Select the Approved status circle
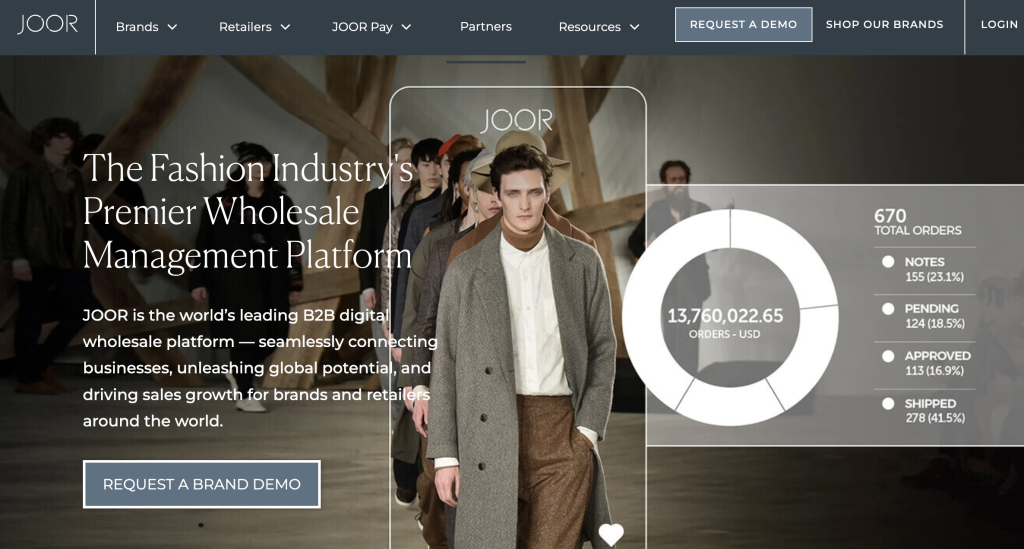 click(x=888, y=356)
